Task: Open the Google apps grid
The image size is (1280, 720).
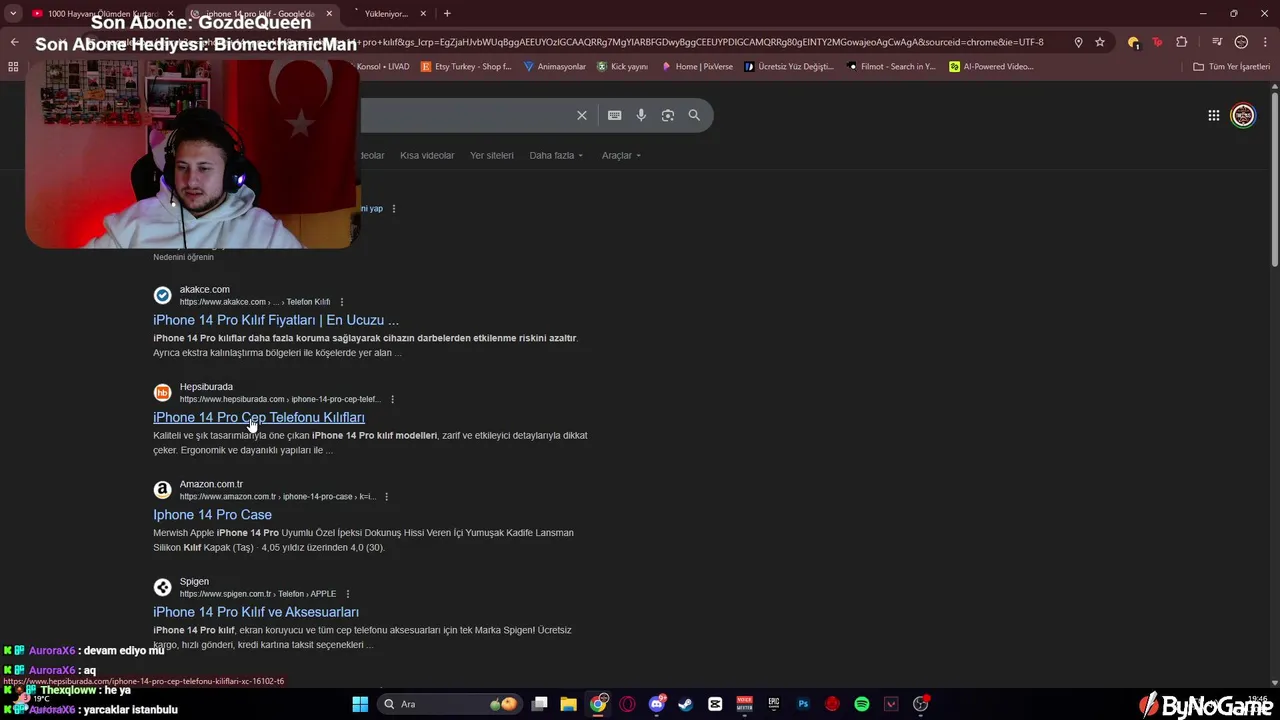Action: pos(1213,116)
